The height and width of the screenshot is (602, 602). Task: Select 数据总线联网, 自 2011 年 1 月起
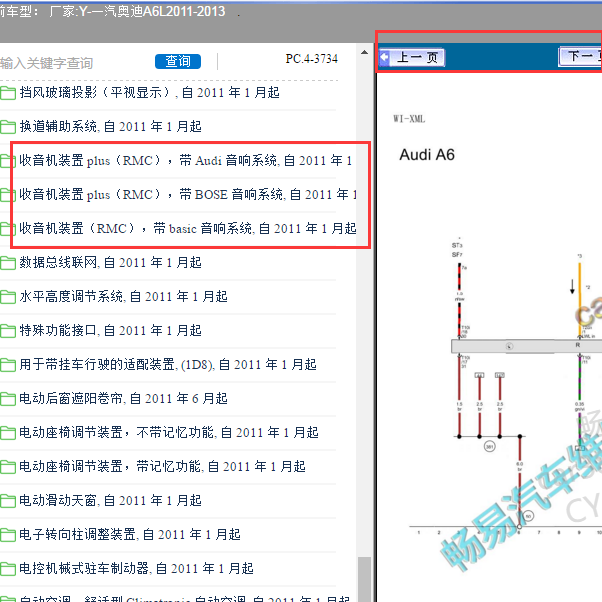[x=111, y=263]
